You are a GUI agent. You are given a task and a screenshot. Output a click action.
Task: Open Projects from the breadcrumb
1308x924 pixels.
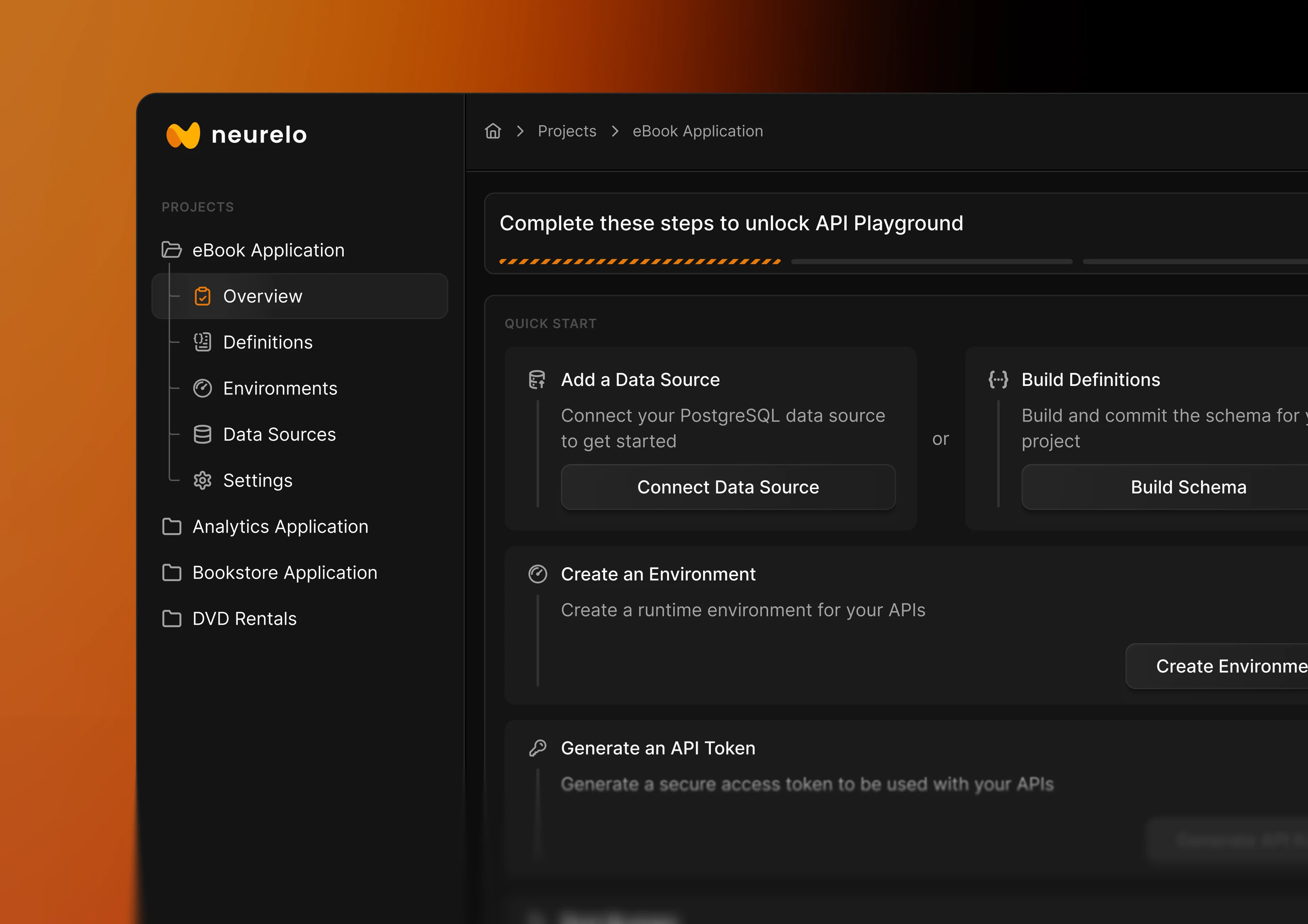[x=567, y=130]
